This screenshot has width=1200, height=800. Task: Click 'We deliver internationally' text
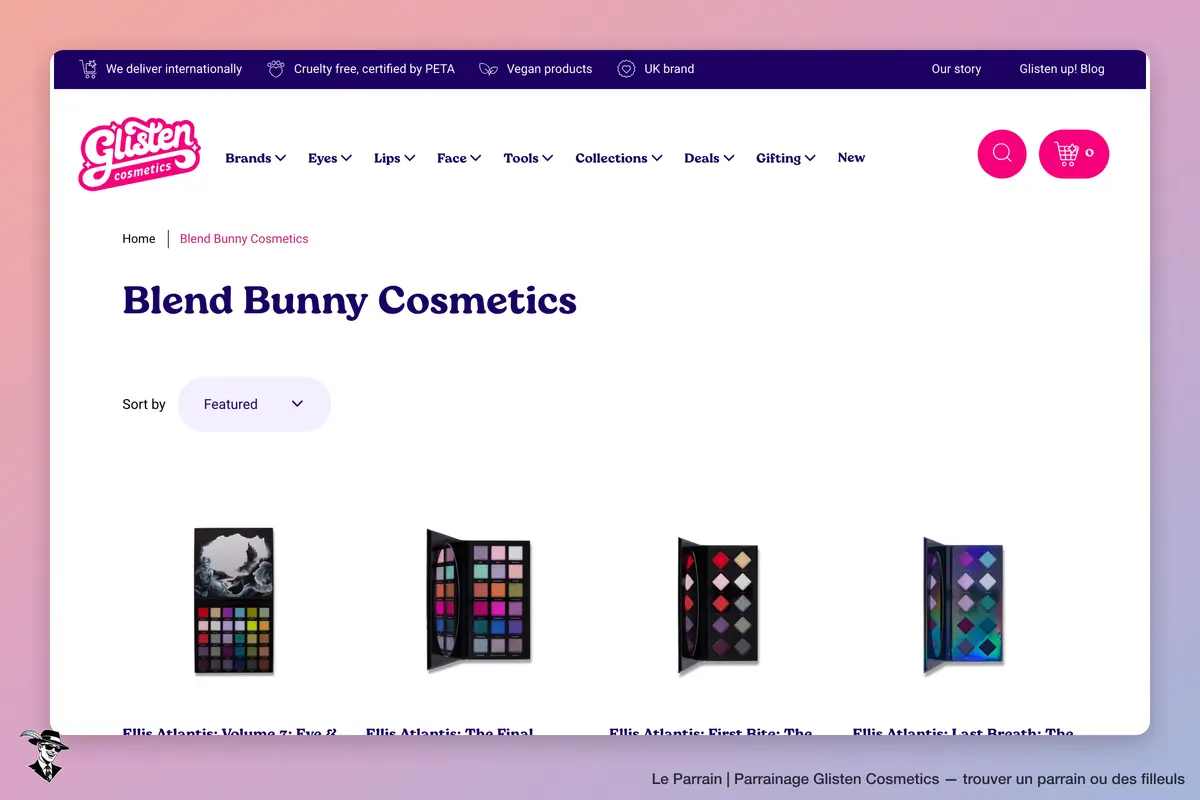pos(174,69)
